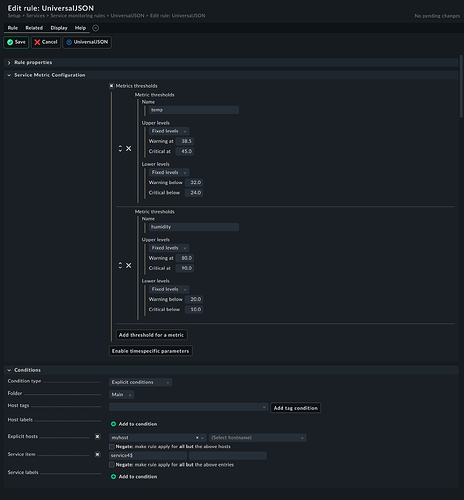Click Services in the breadcrumb
The height and width of the screenshot is (500, 464).
click(35, 16)
